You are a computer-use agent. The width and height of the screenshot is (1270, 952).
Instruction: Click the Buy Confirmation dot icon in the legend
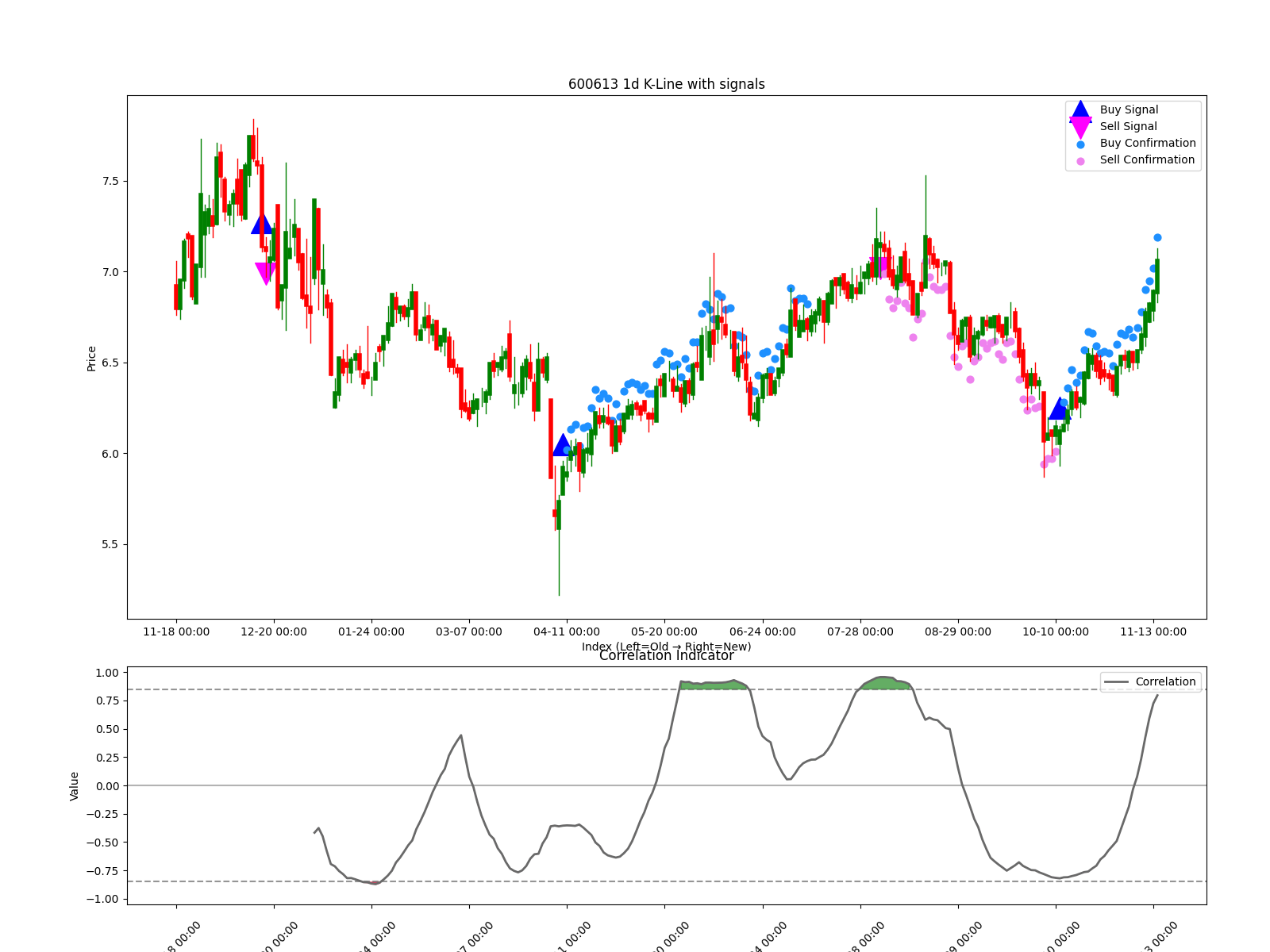coord(1080,143)
